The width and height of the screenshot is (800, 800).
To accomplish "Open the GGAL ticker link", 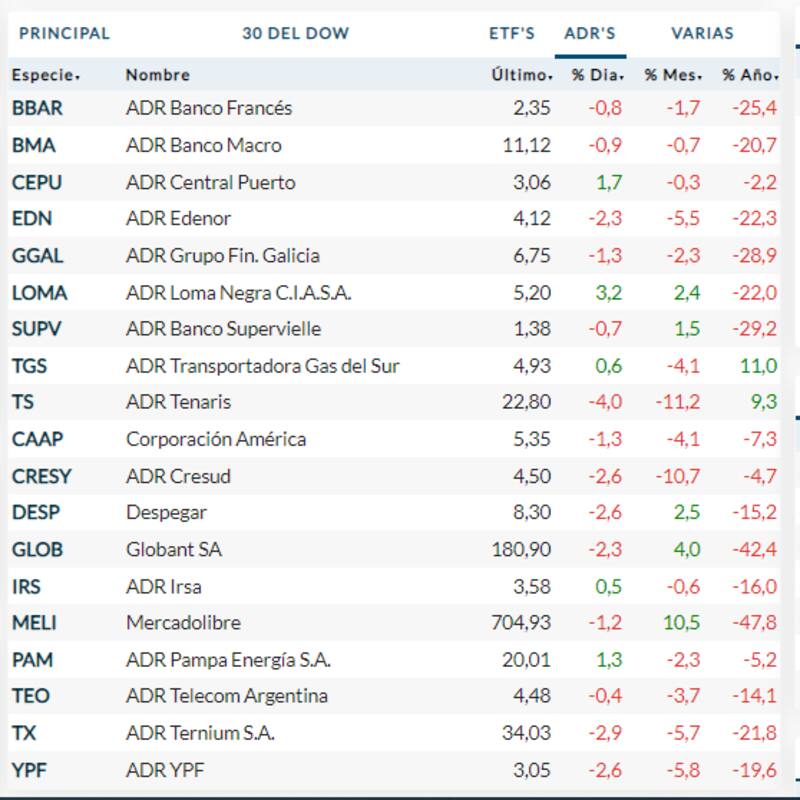I will (37, 256).
